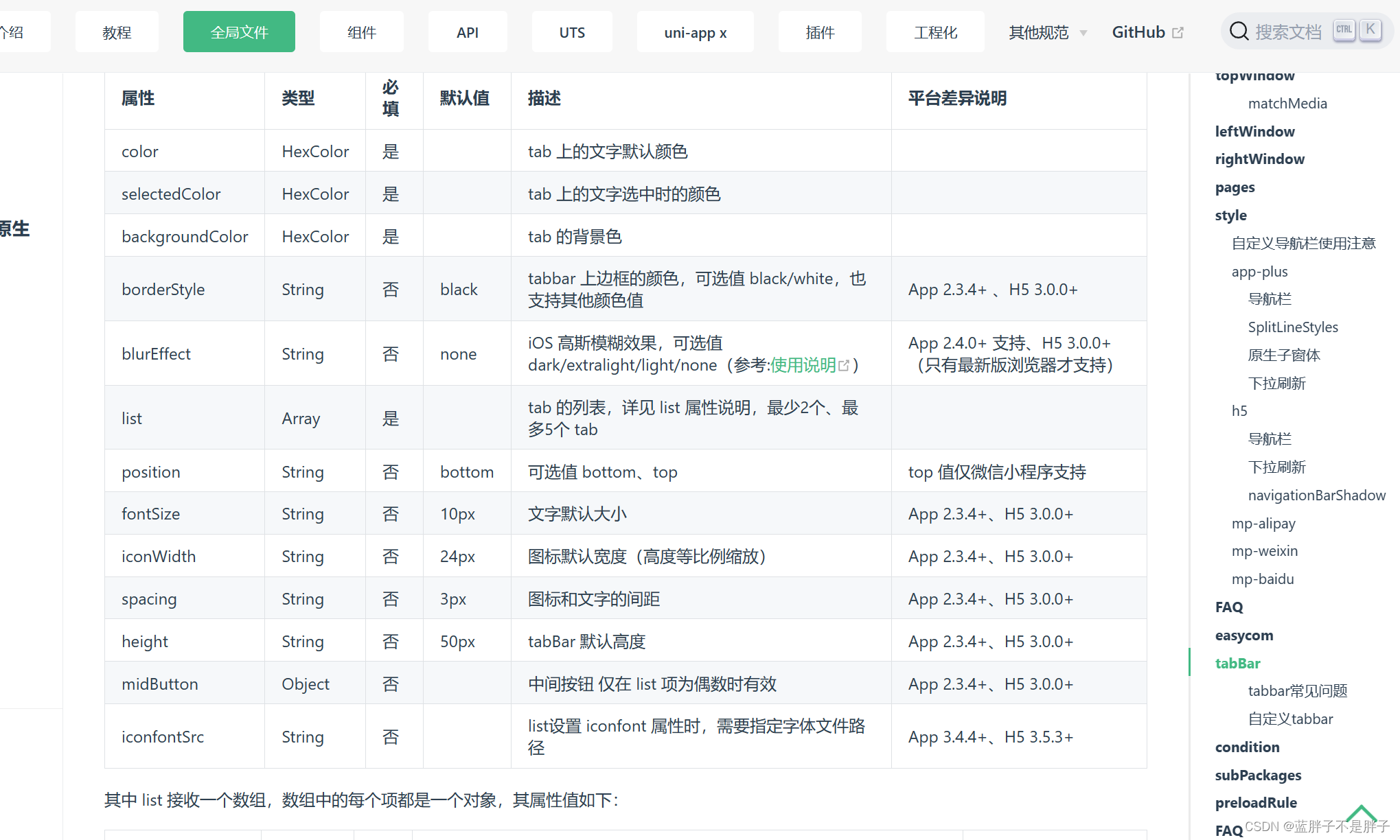
Task: Jump to matchMedia in sidebar
Action: 1287,104
